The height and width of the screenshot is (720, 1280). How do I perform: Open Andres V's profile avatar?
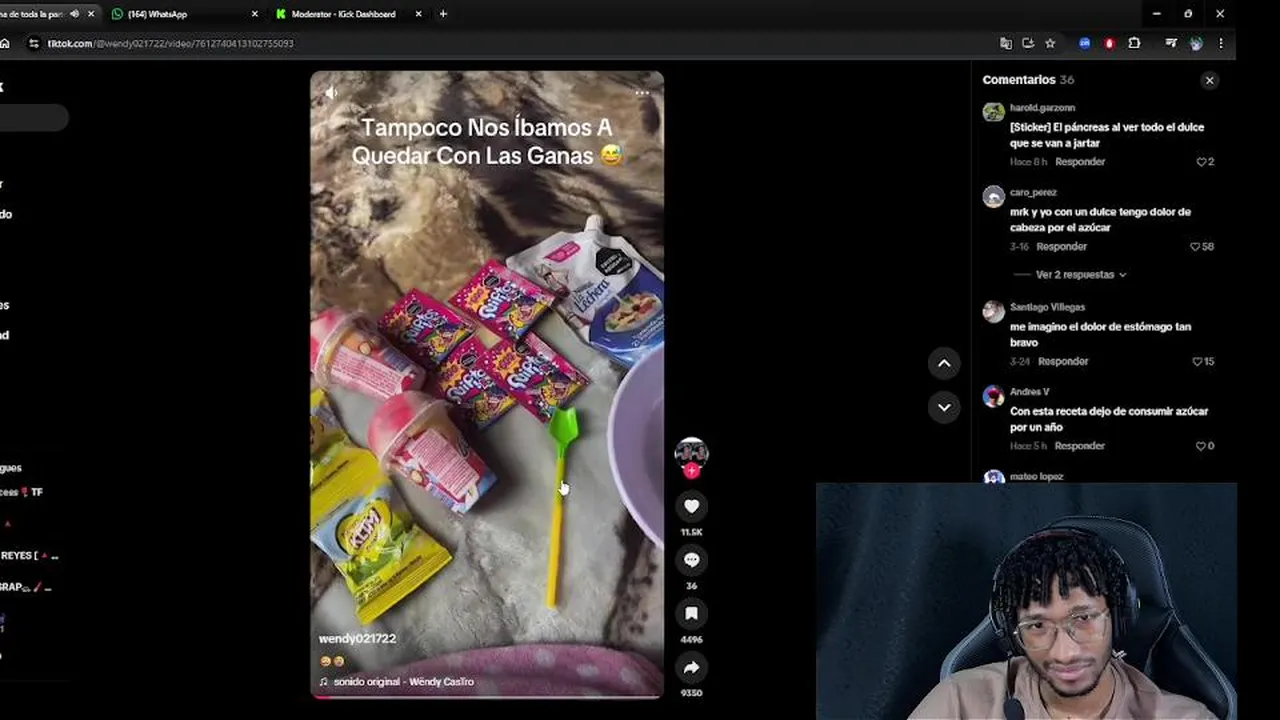click(993, 396)
